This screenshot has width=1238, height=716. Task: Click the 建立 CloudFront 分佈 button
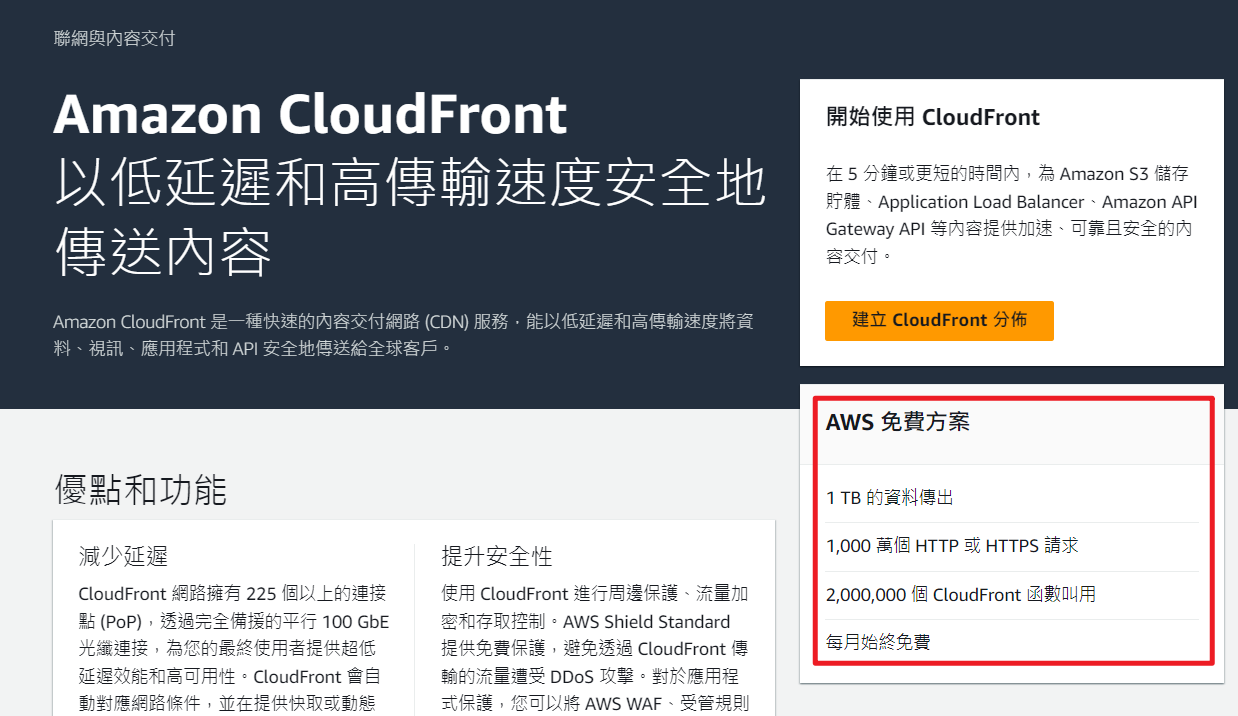939,321
